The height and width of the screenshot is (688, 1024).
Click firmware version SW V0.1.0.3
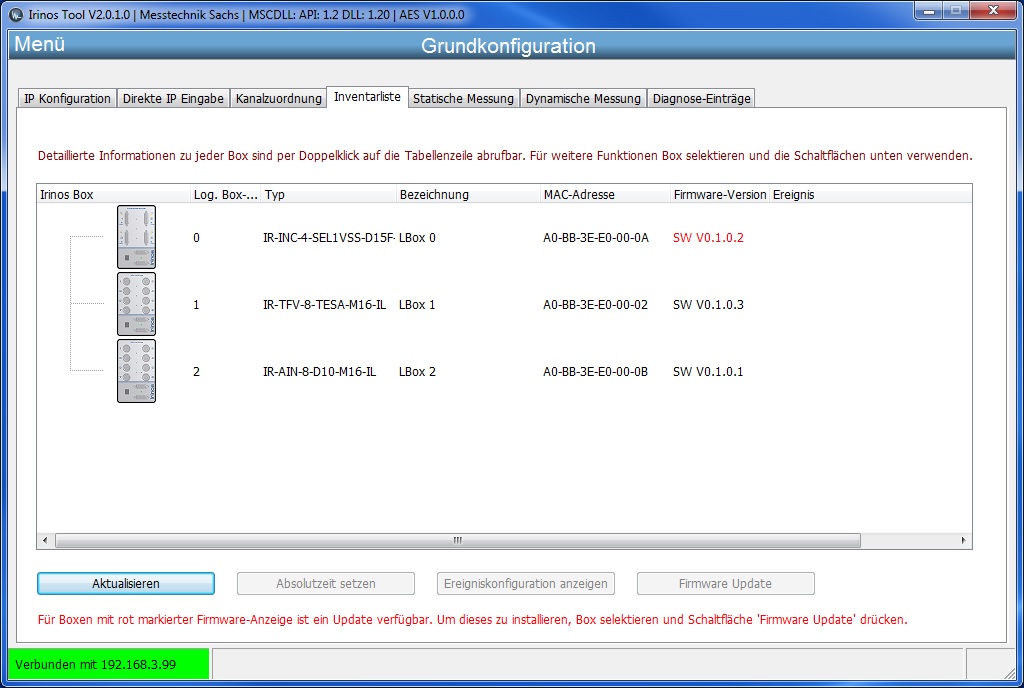coord(708,305)
